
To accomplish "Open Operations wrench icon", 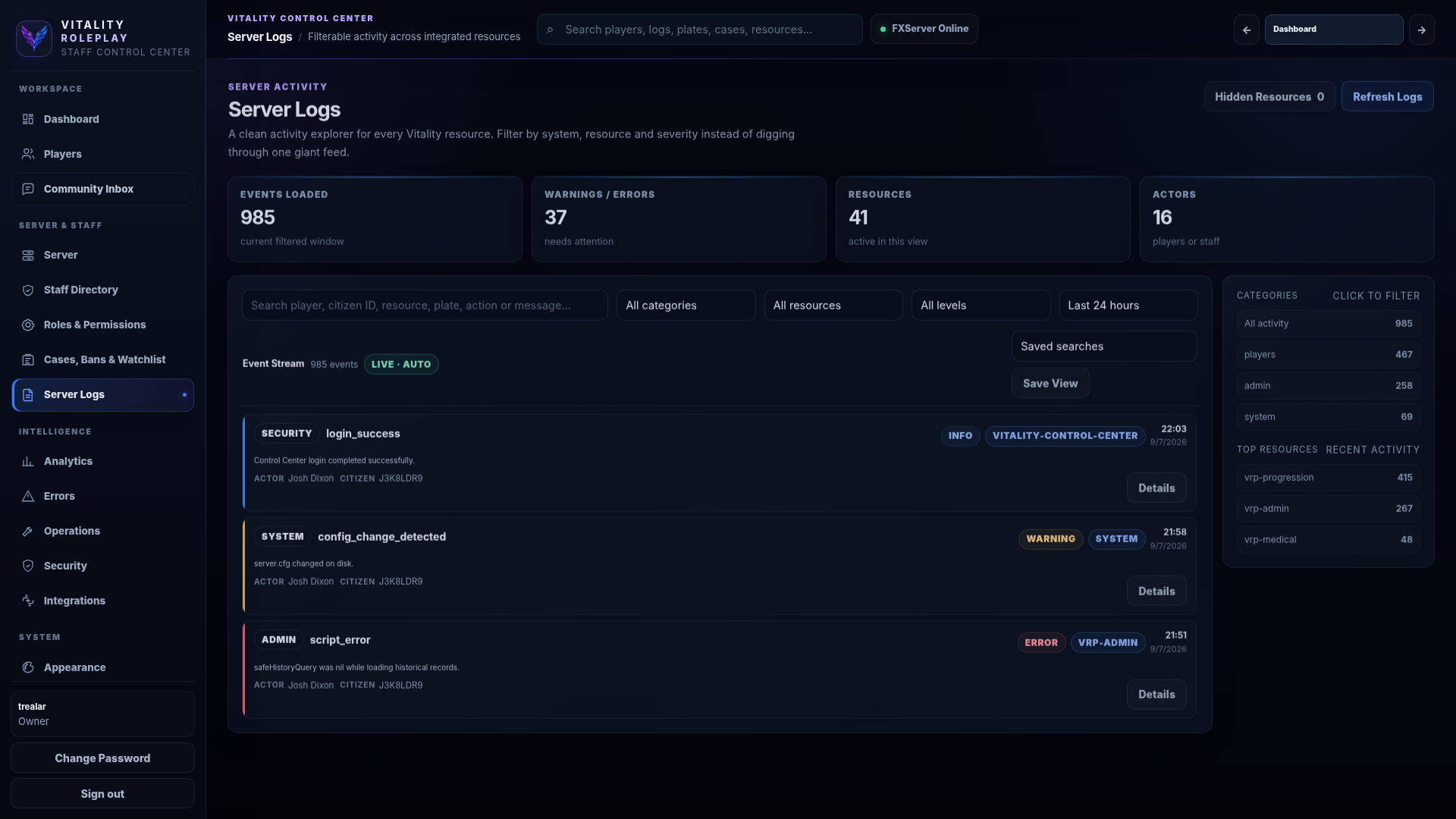I will 28,531.
